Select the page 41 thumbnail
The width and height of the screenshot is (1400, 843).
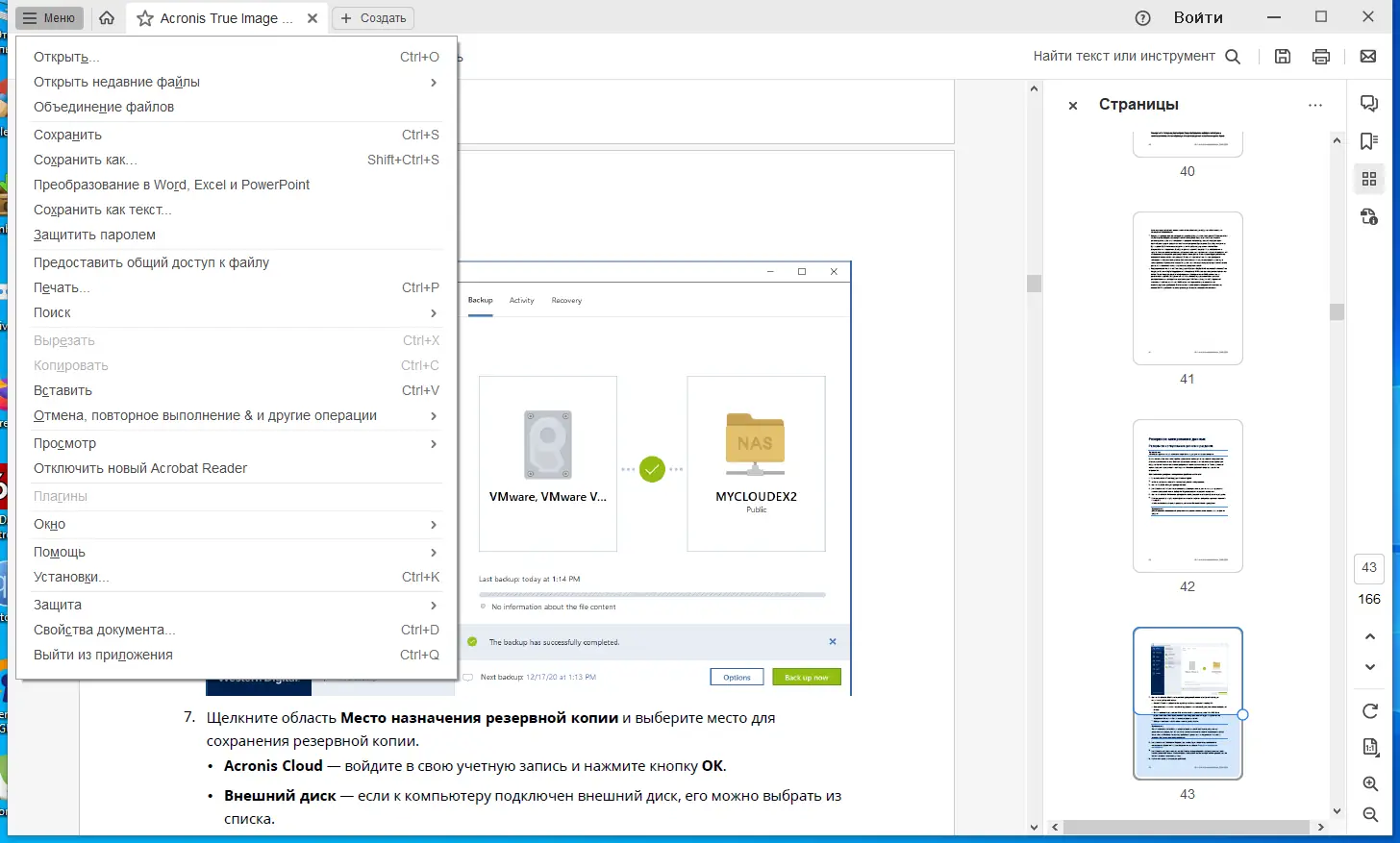(1187, 288)
